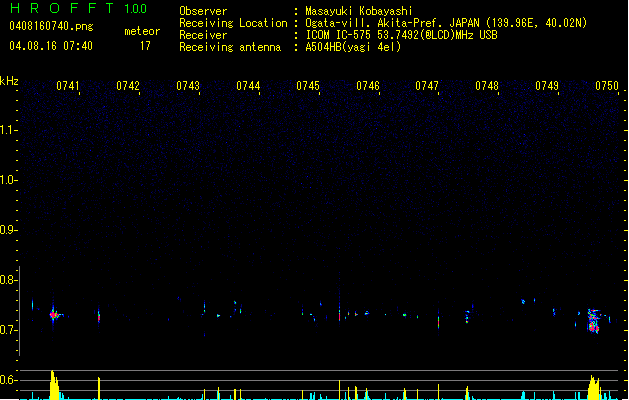
Task: Click the 0747 time axis marker
Action: point(427,86)
